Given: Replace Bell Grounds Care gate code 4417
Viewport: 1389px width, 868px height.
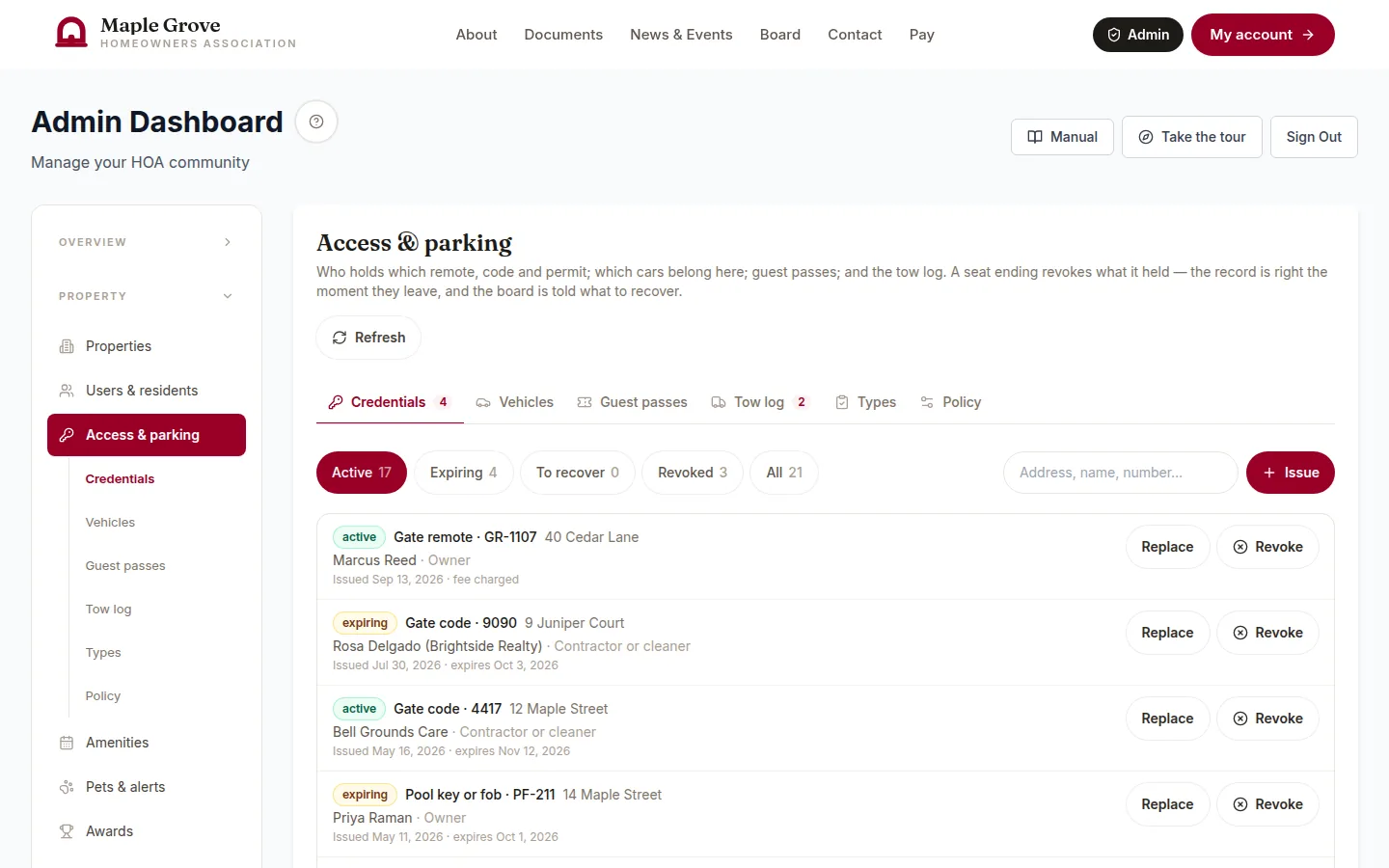Looking at the screenshot, I should click(1167, 719).
